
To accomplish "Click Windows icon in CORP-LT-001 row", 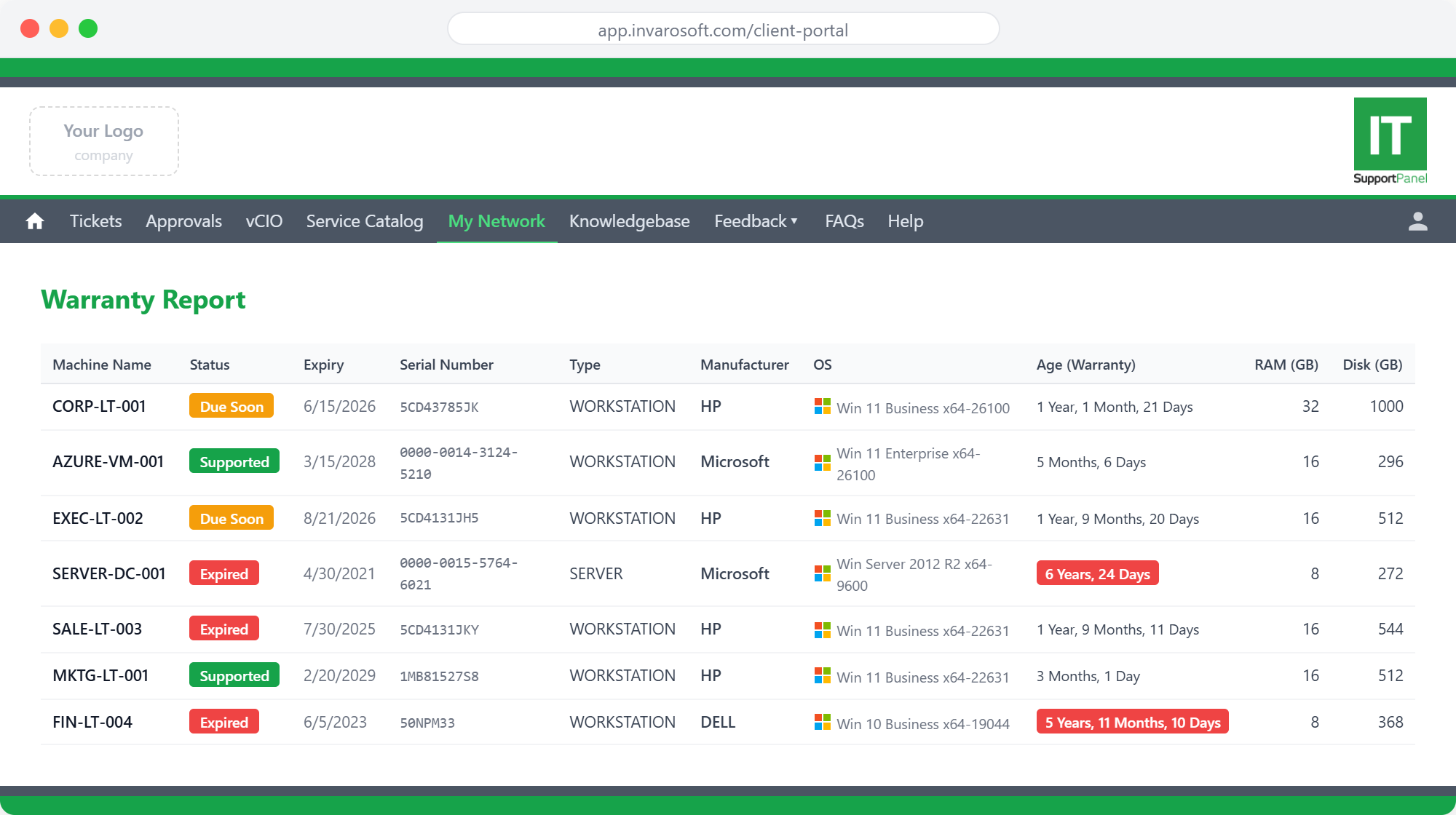I will pyautogui.click(x=823, y=407).
